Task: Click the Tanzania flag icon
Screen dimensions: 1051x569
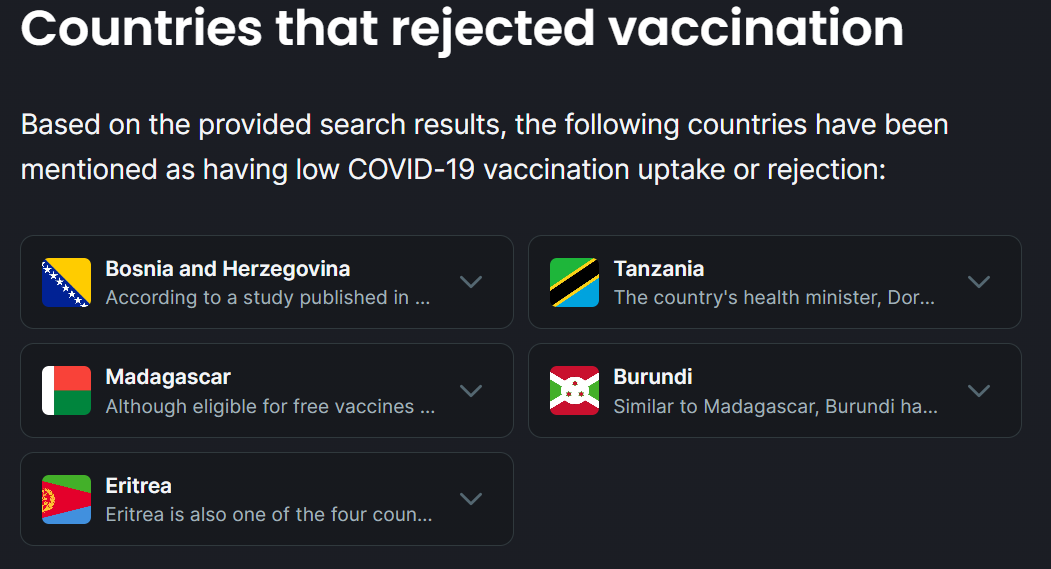Action: pyautogui.click(x=574, y=282)
